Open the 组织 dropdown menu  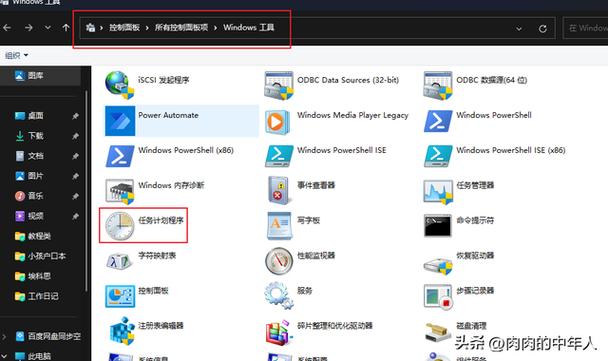click(16, 55)
